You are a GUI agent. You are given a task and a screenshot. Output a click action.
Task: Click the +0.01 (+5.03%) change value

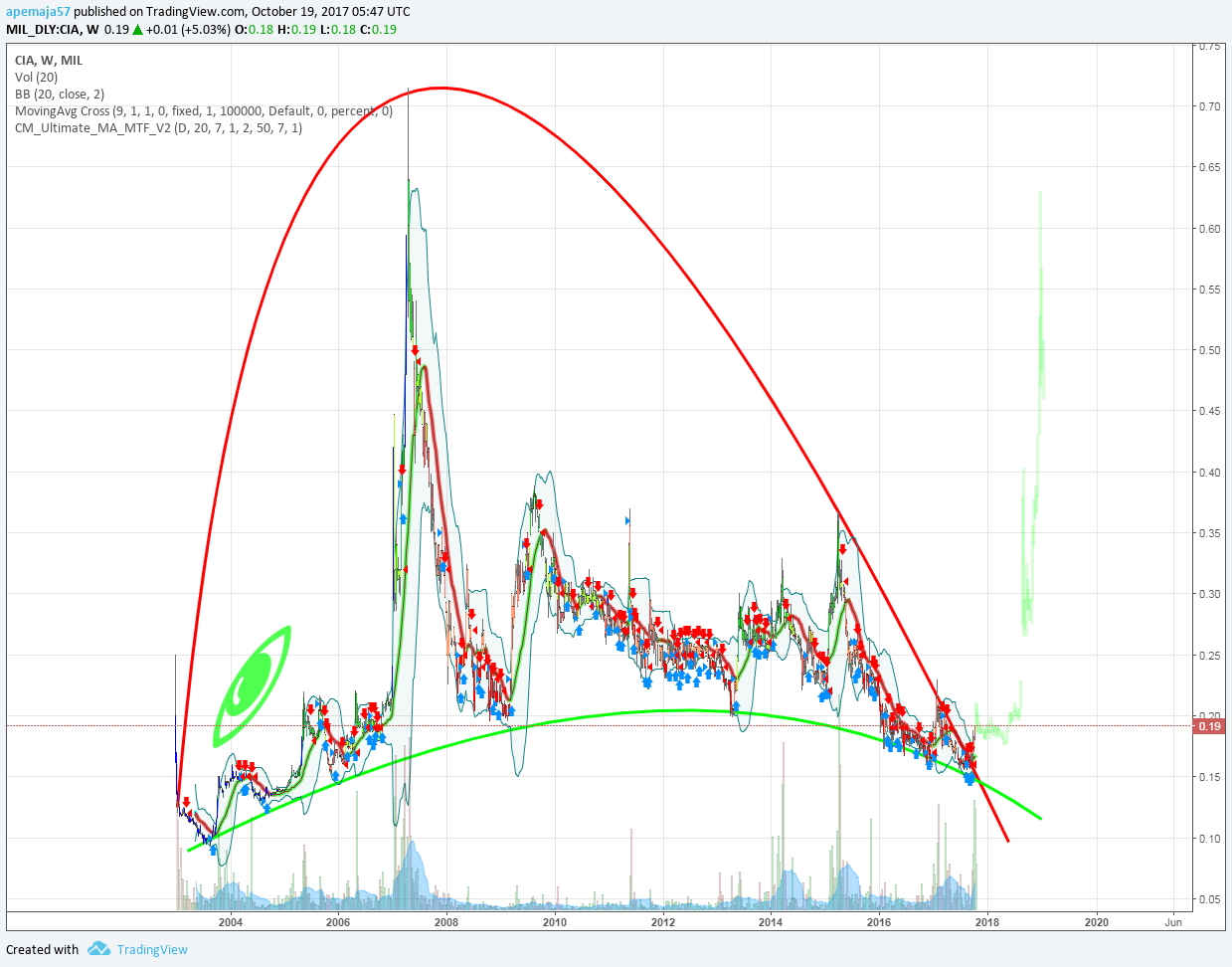[188, 29]
